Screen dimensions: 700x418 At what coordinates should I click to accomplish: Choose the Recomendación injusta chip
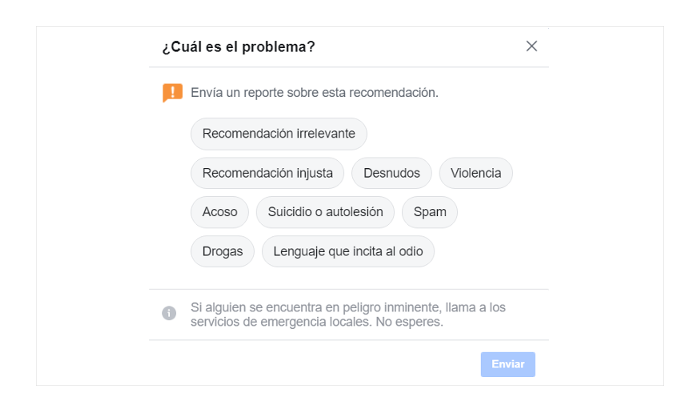click(x=267, y=173)
